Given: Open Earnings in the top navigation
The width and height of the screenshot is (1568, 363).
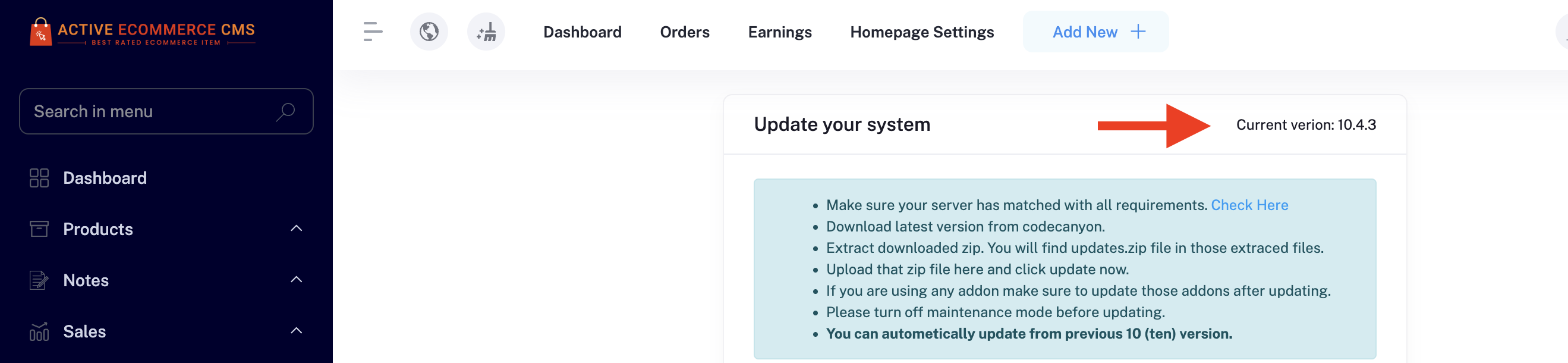Looking at the screenshot, I should coord(780,32).
